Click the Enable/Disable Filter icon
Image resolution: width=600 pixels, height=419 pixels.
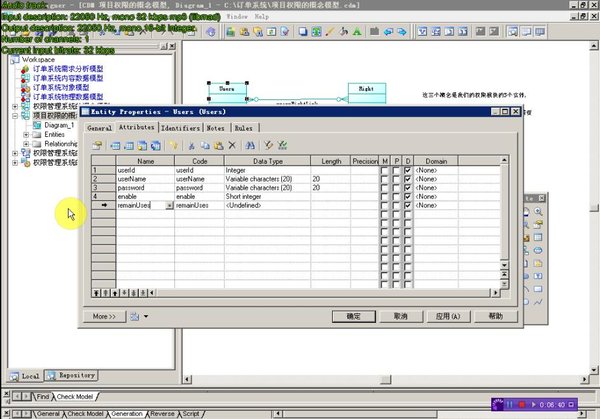click(282, 145)
